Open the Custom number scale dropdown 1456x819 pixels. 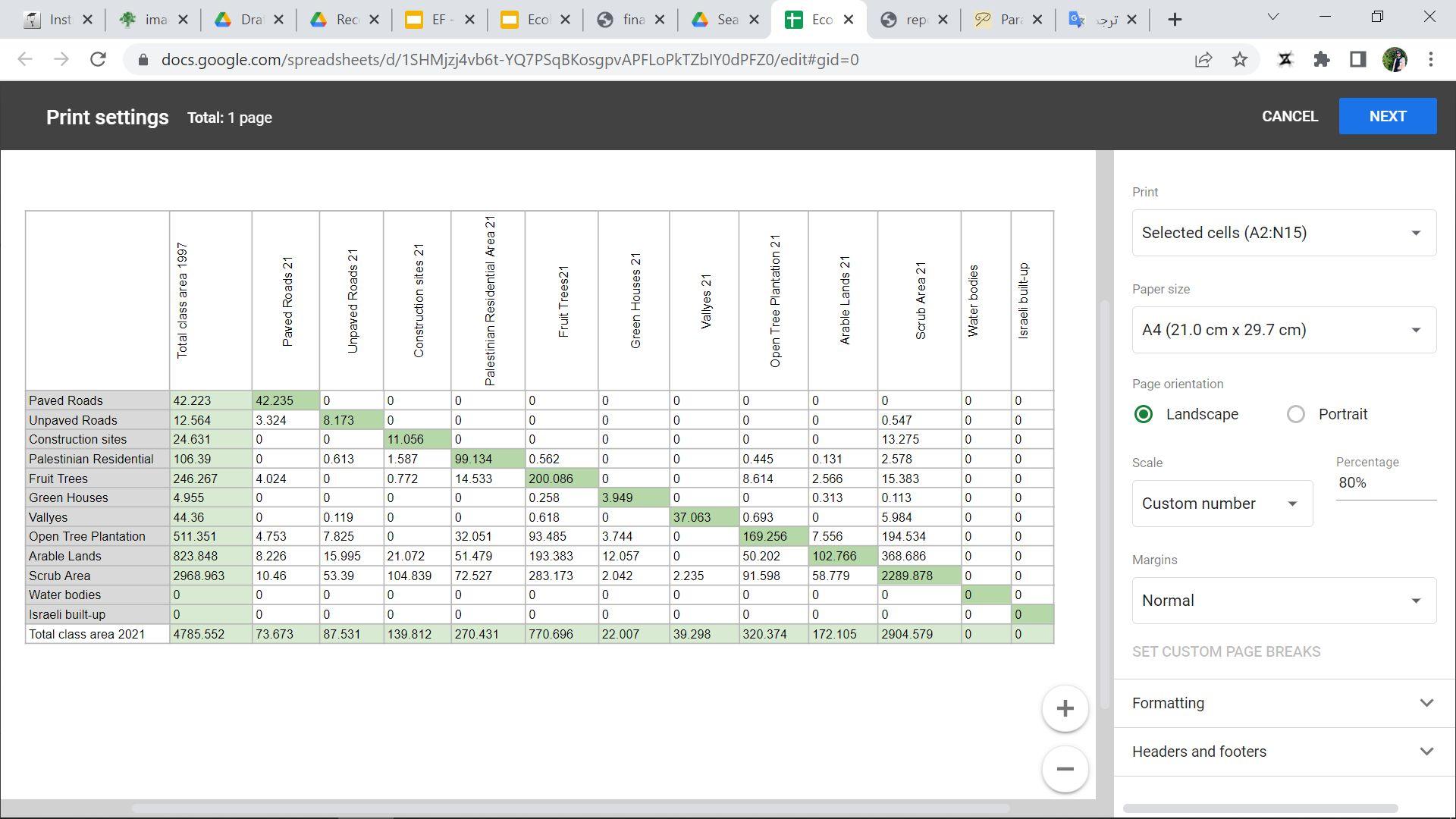1222,504
